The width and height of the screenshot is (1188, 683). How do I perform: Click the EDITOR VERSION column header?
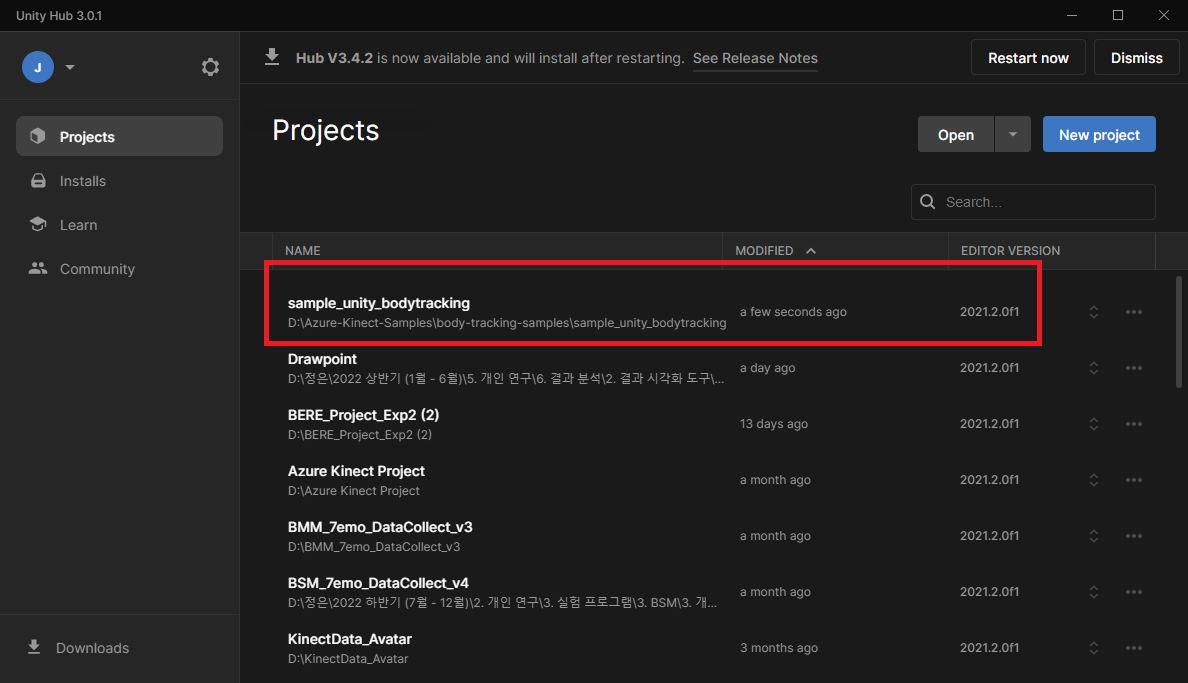1010,251
